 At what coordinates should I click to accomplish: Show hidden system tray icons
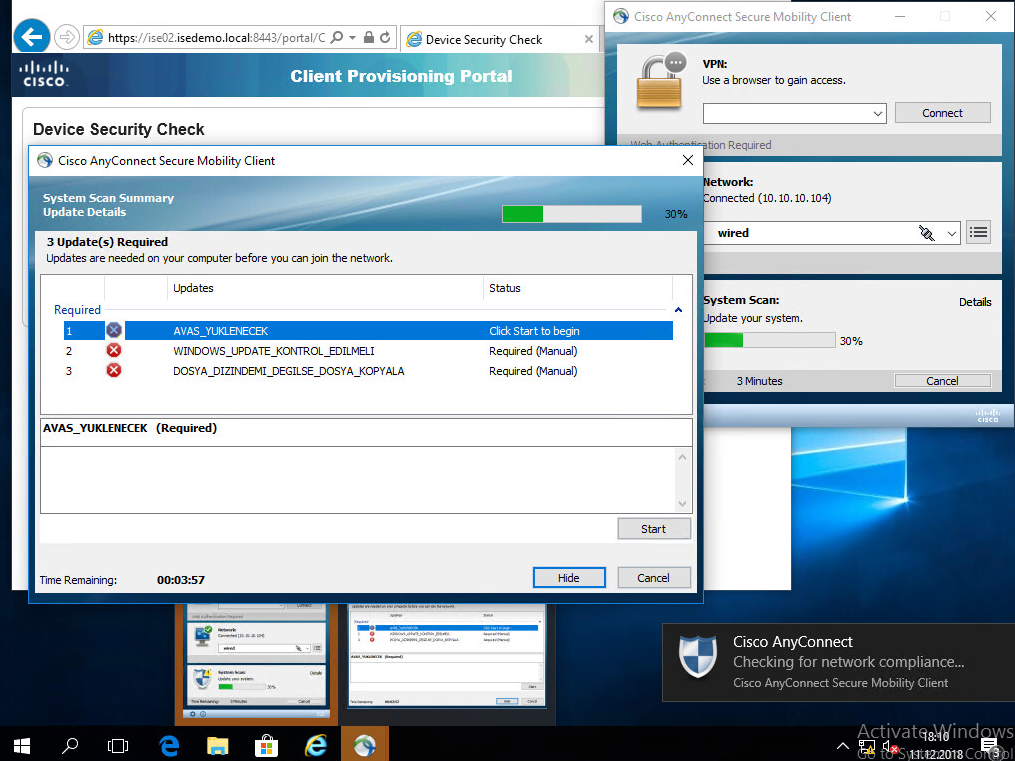843,745
